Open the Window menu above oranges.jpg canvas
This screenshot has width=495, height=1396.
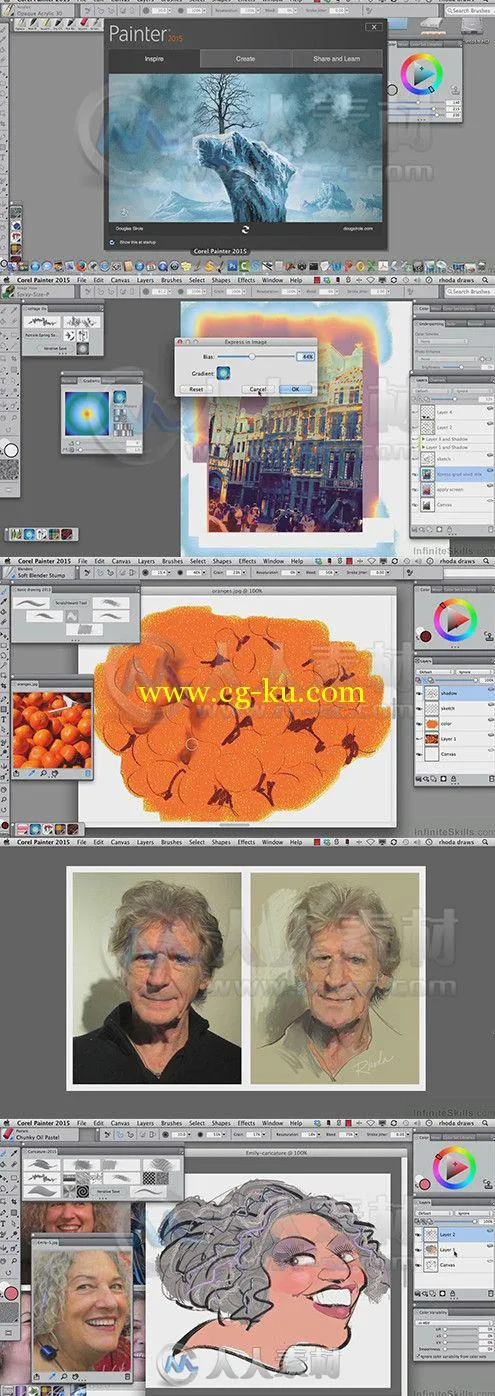coord(272,561)
